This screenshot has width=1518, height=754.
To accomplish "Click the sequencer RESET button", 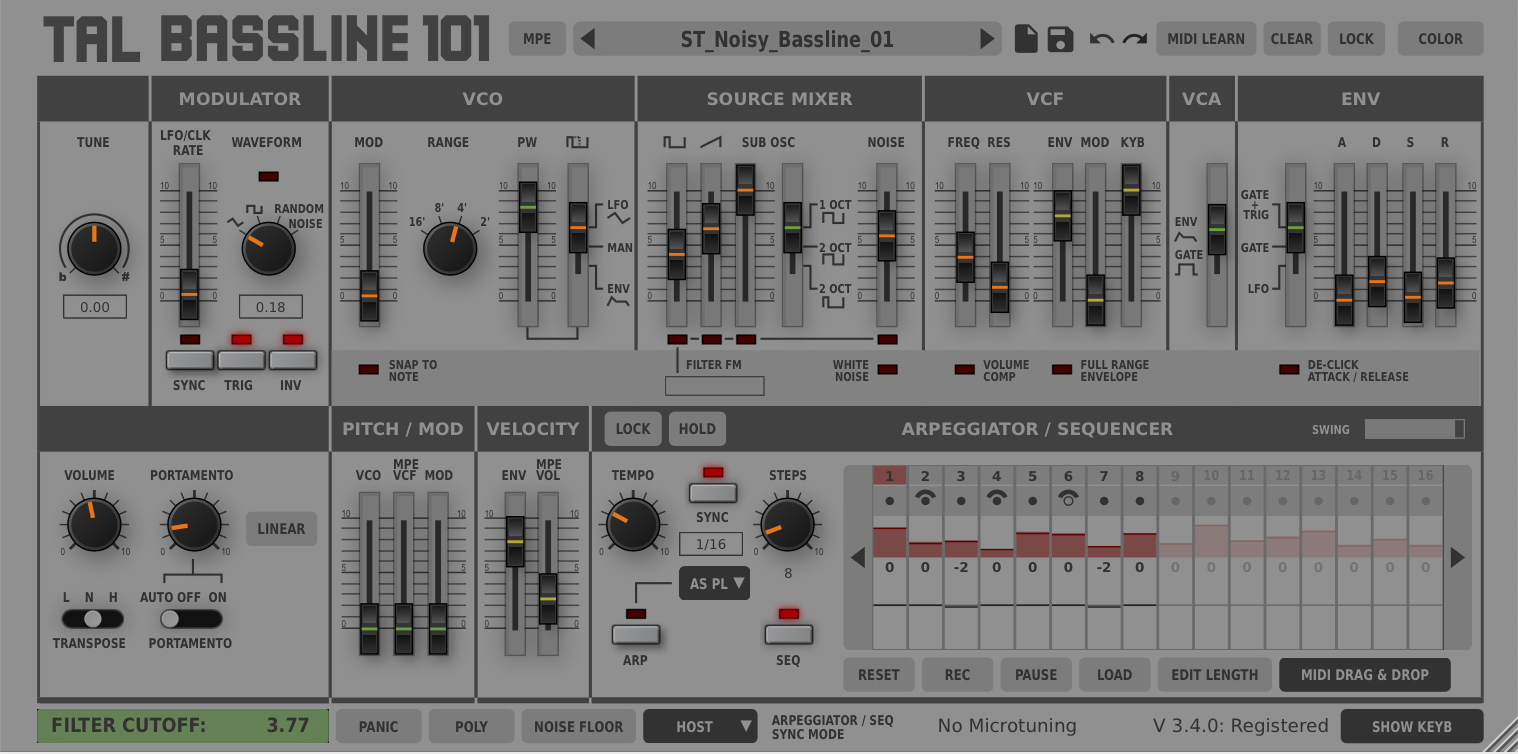I will click(879, 675).
